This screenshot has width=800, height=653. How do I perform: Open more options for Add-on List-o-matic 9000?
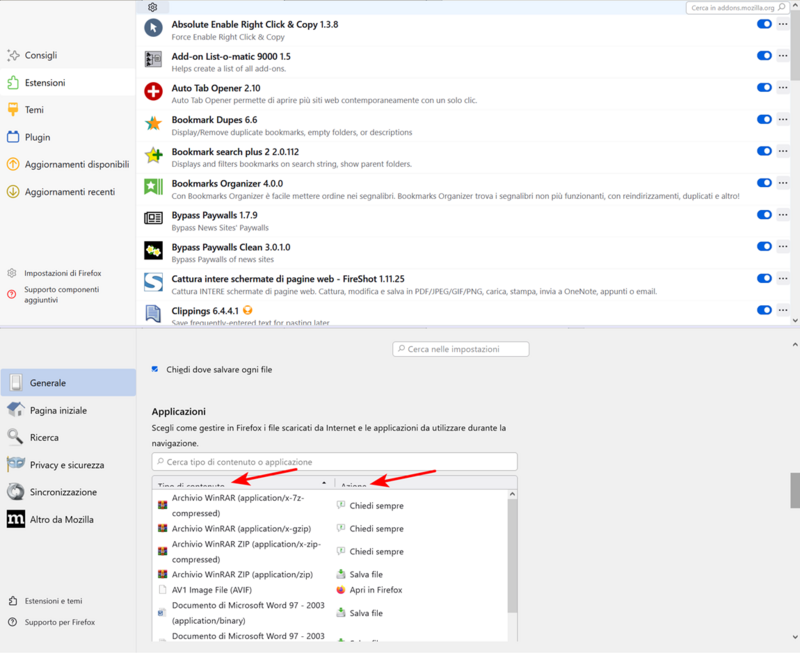coord(783,56)
